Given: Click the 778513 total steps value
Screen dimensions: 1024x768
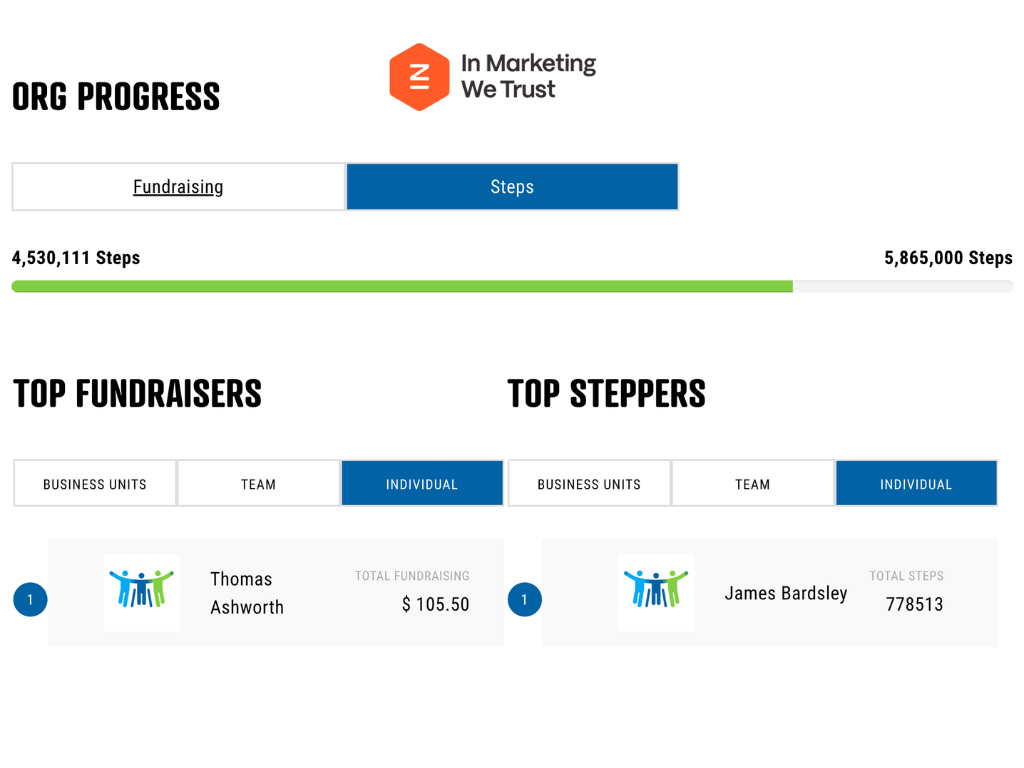Looking at the screenshot, I should coord(914,604).
